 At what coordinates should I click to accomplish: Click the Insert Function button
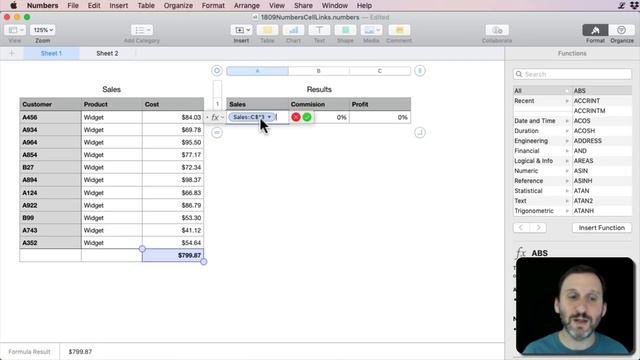point(602,228)
